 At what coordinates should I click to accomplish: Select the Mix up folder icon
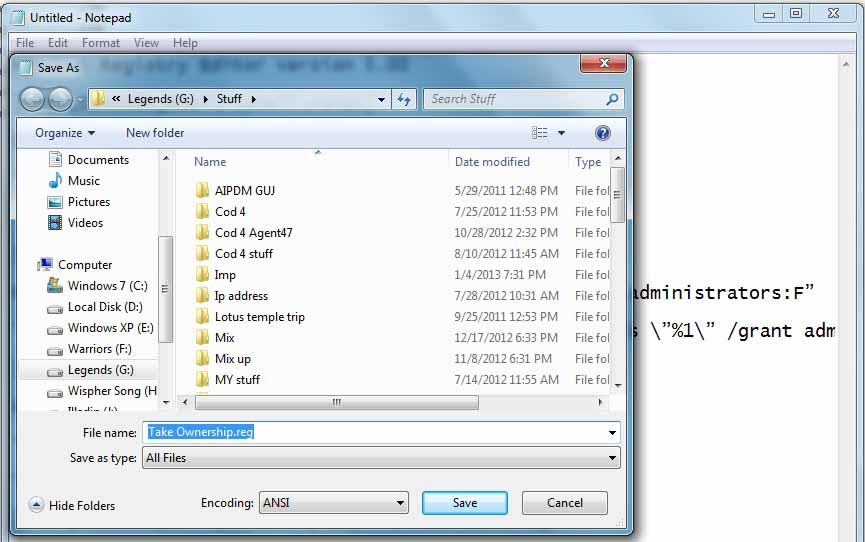202,358
